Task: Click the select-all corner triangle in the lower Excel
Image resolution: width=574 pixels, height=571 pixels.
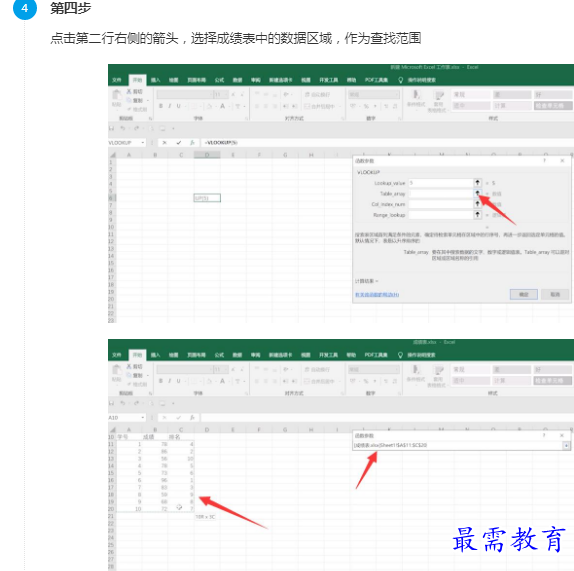Action: pos(113,430)
